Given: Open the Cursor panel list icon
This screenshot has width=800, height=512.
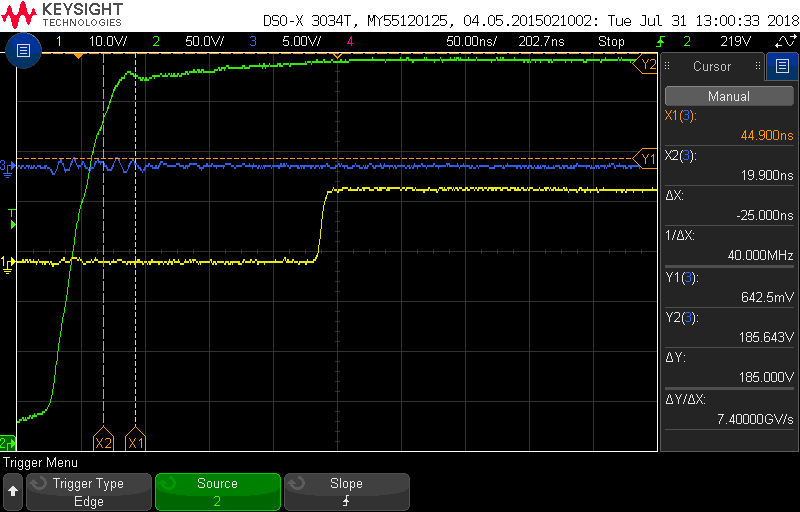Looking at the screenshot, I should tap(782, 66).
